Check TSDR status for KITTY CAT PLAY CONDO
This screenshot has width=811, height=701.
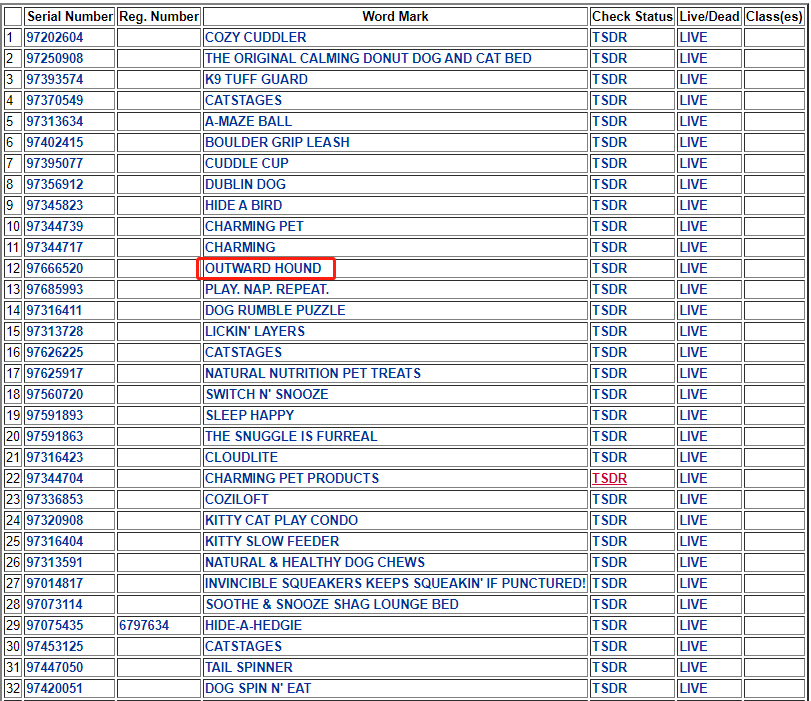[609, 520]
